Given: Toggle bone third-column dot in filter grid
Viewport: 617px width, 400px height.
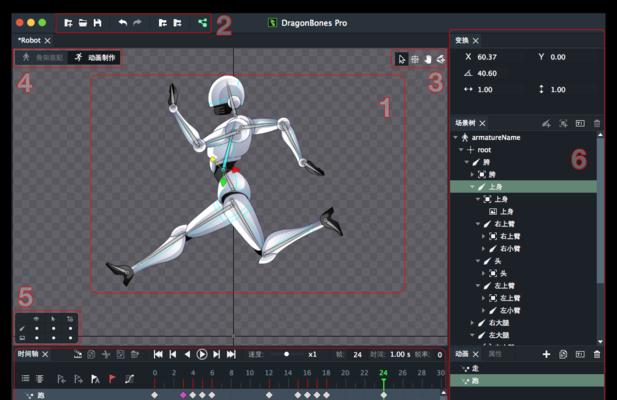Looking at the screenshot, I should pos(70,328).
